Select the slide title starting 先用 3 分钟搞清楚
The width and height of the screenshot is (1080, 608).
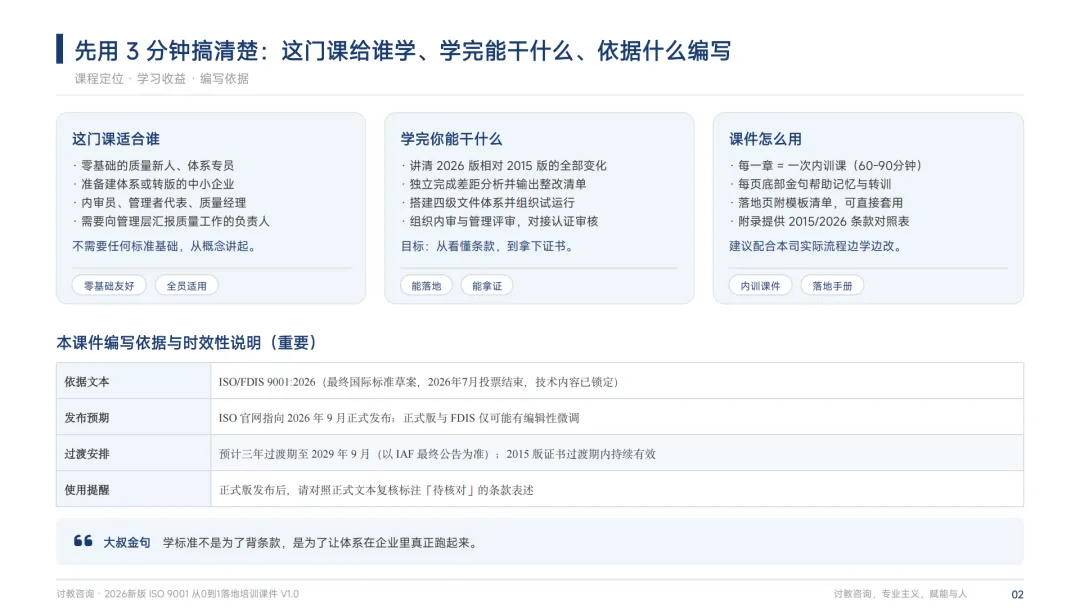pos(403,50)
